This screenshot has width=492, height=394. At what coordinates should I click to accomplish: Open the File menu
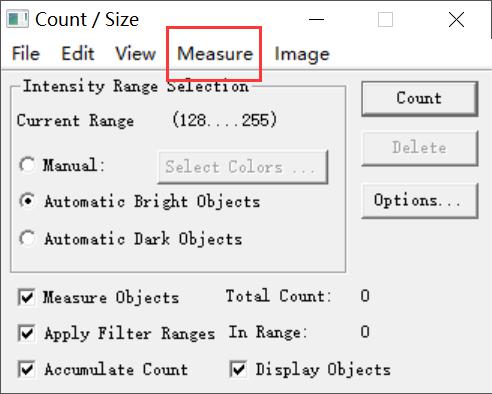click(26, 54)
